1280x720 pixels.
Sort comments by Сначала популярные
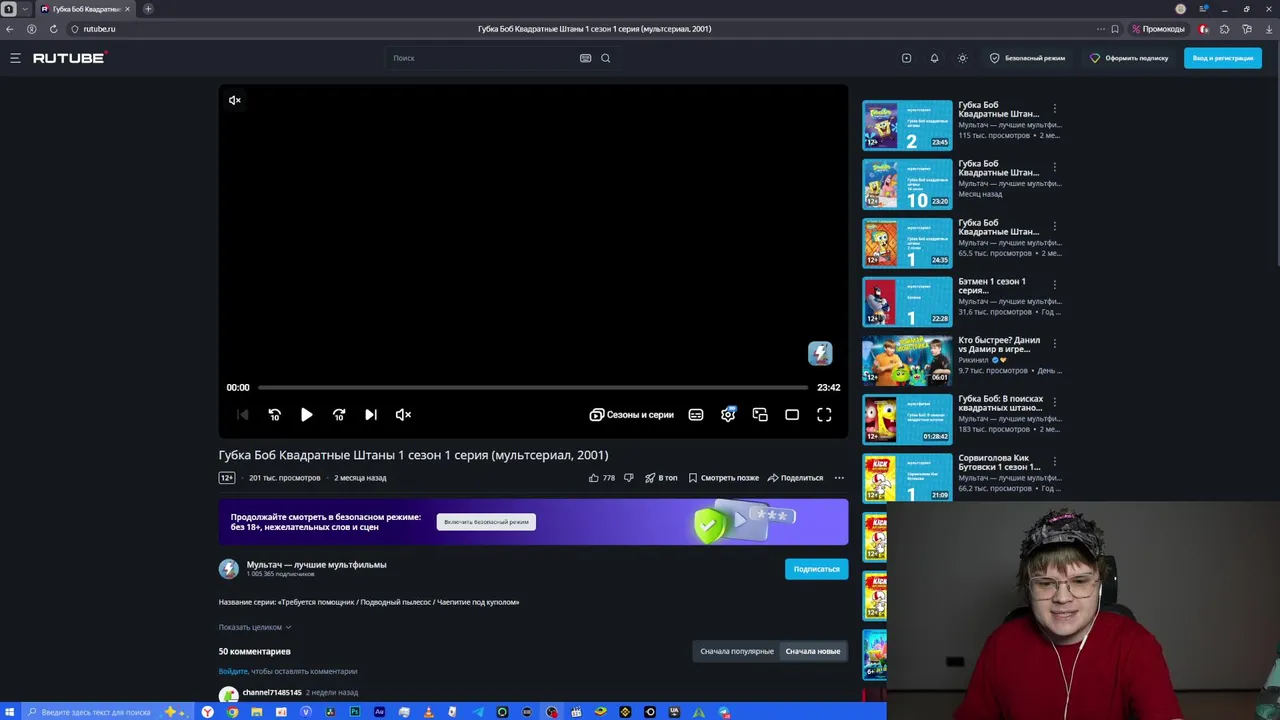[737, 651]
